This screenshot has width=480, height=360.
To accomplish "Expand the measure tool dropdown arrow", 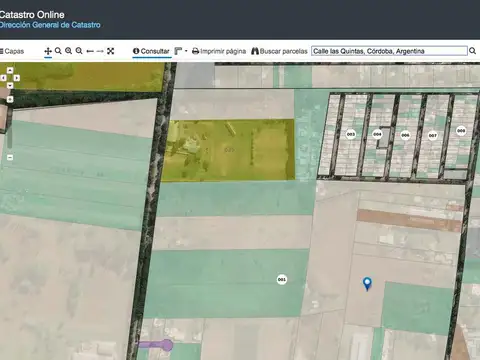I will [x=186, y=51].
